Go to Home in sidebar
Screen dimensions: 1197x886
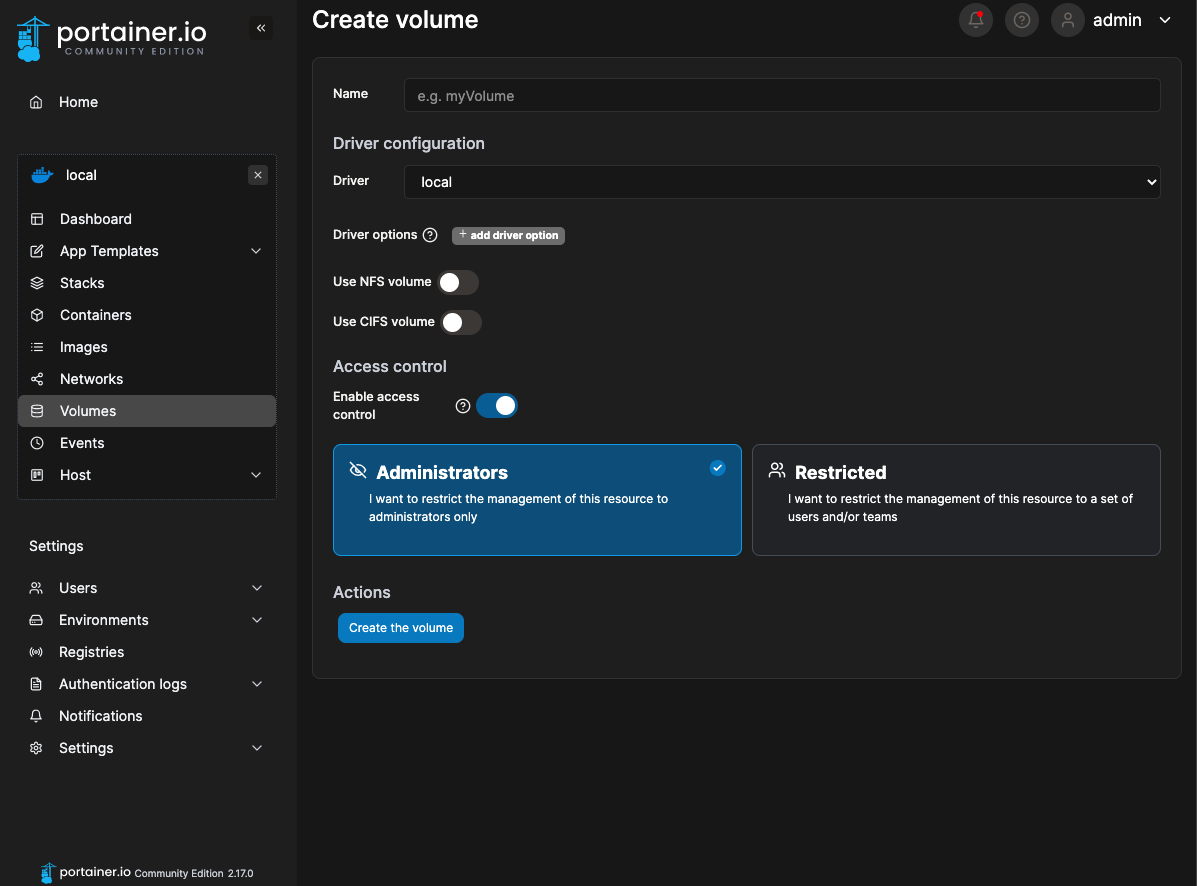(79, 102)
